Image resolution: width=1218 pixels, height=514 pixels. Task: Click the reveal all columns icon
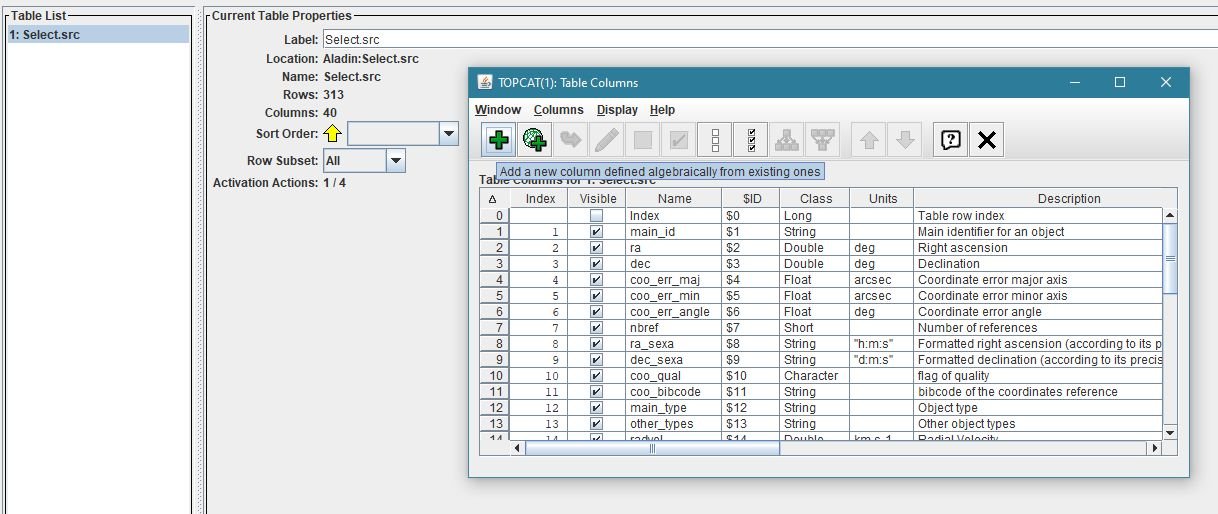click(751, 141)
